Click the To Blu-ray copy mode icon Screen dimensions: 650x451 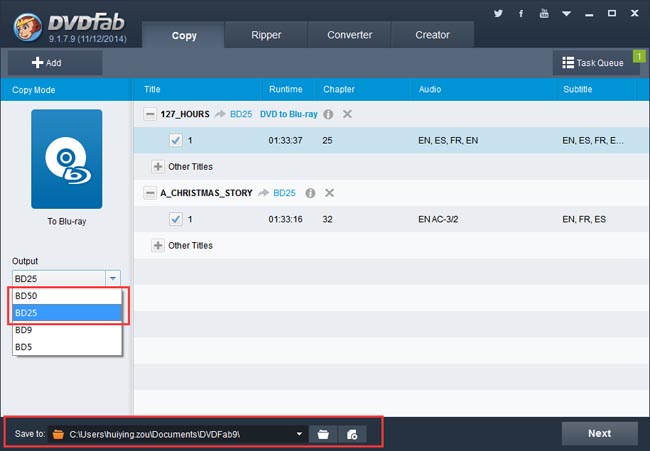pyautogui.click(x=67, y=159)
